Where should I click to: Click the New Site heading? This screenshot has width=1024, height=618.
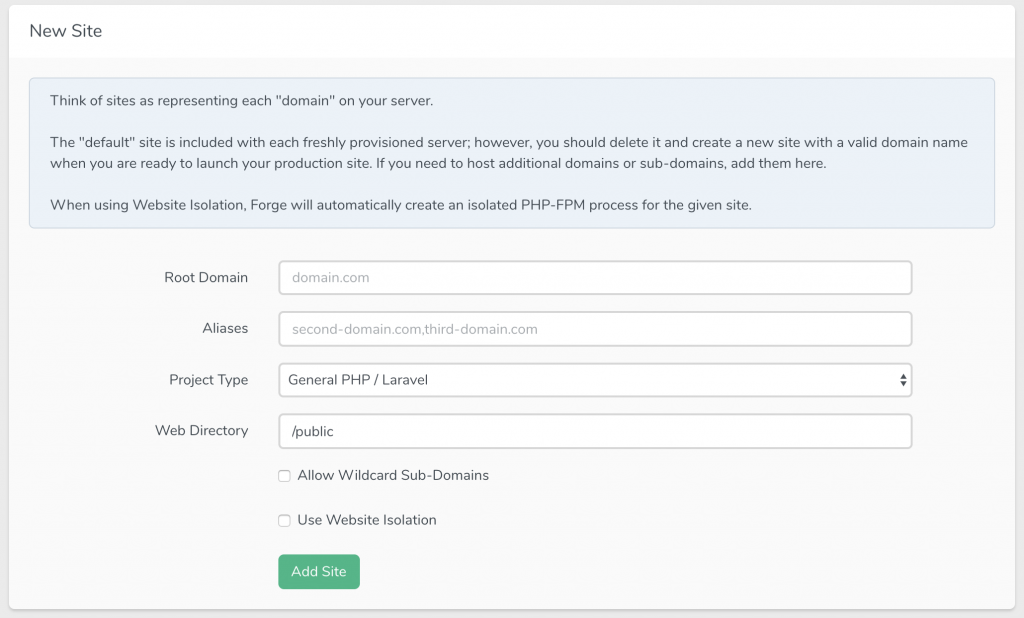point(66,31)
